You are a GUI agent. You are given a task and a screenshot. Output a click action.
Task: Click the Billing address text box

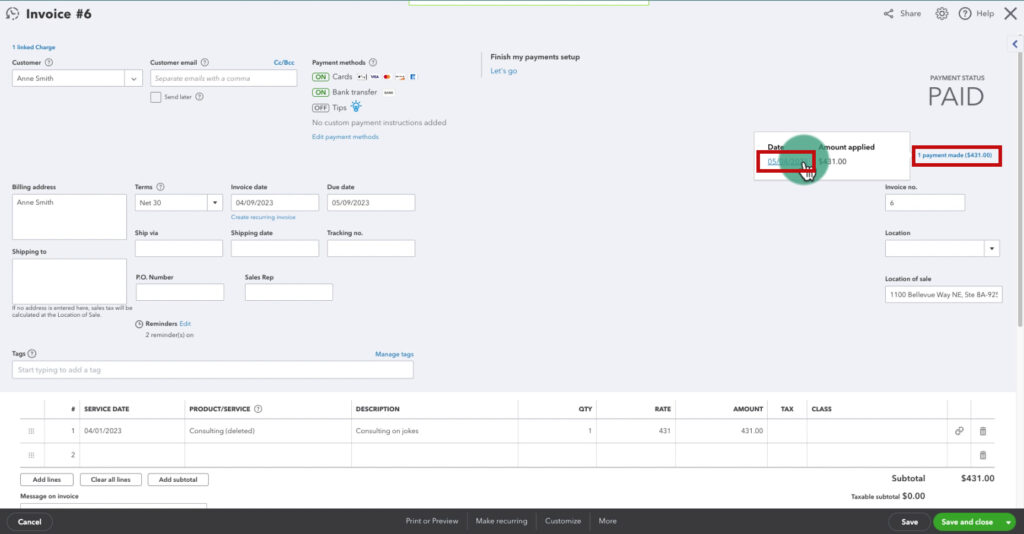(x=69, y=217)
